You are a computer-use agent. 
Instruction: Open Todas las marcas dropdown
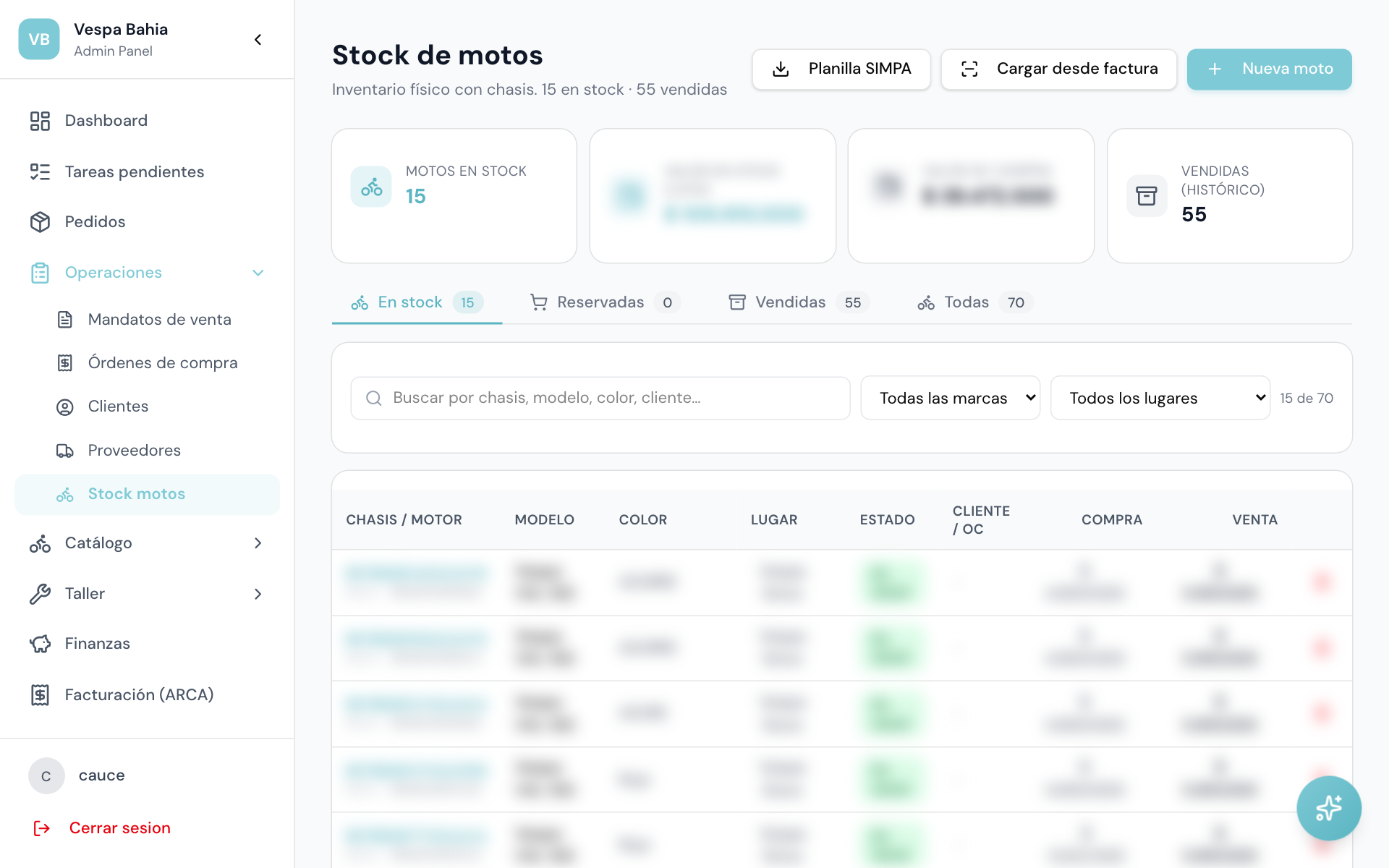951,398
